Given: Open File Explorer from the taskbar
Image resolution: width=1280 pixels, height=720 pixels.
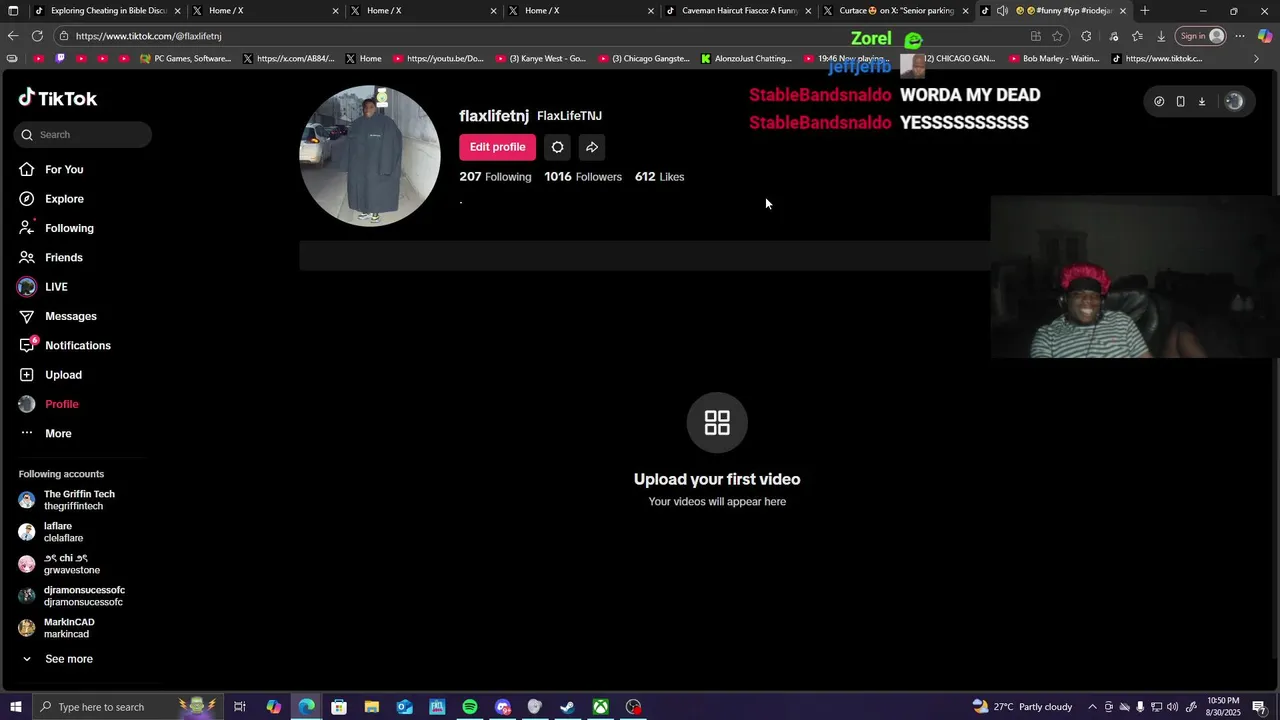Looking at the screenshot, I should [x=371, y=707].
